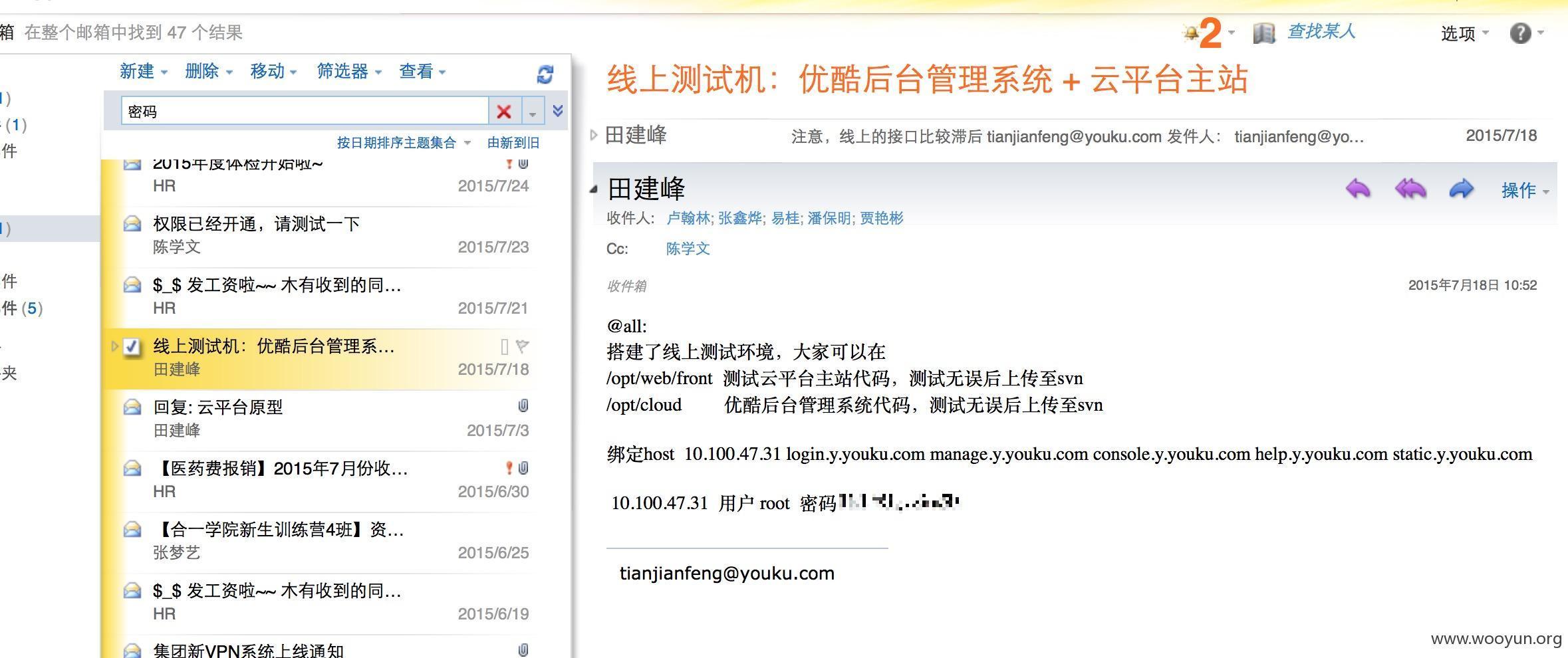Click envelope icon of 医药费报销 message
Screen dimensions: 1568x658
[x=132, y=469]
